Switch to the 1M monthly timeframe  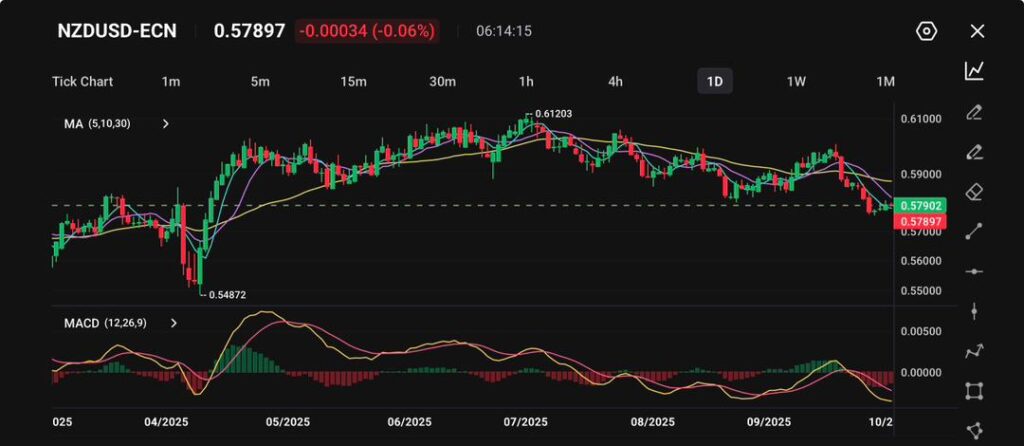click(885, 81)
